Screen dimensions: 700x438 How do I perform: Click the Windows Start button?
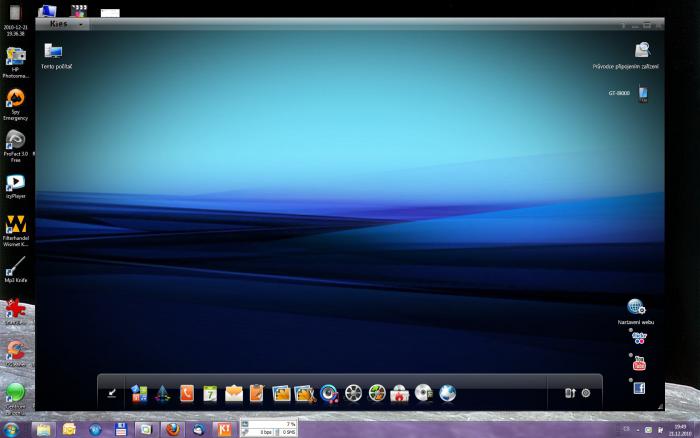click(11, 429)
